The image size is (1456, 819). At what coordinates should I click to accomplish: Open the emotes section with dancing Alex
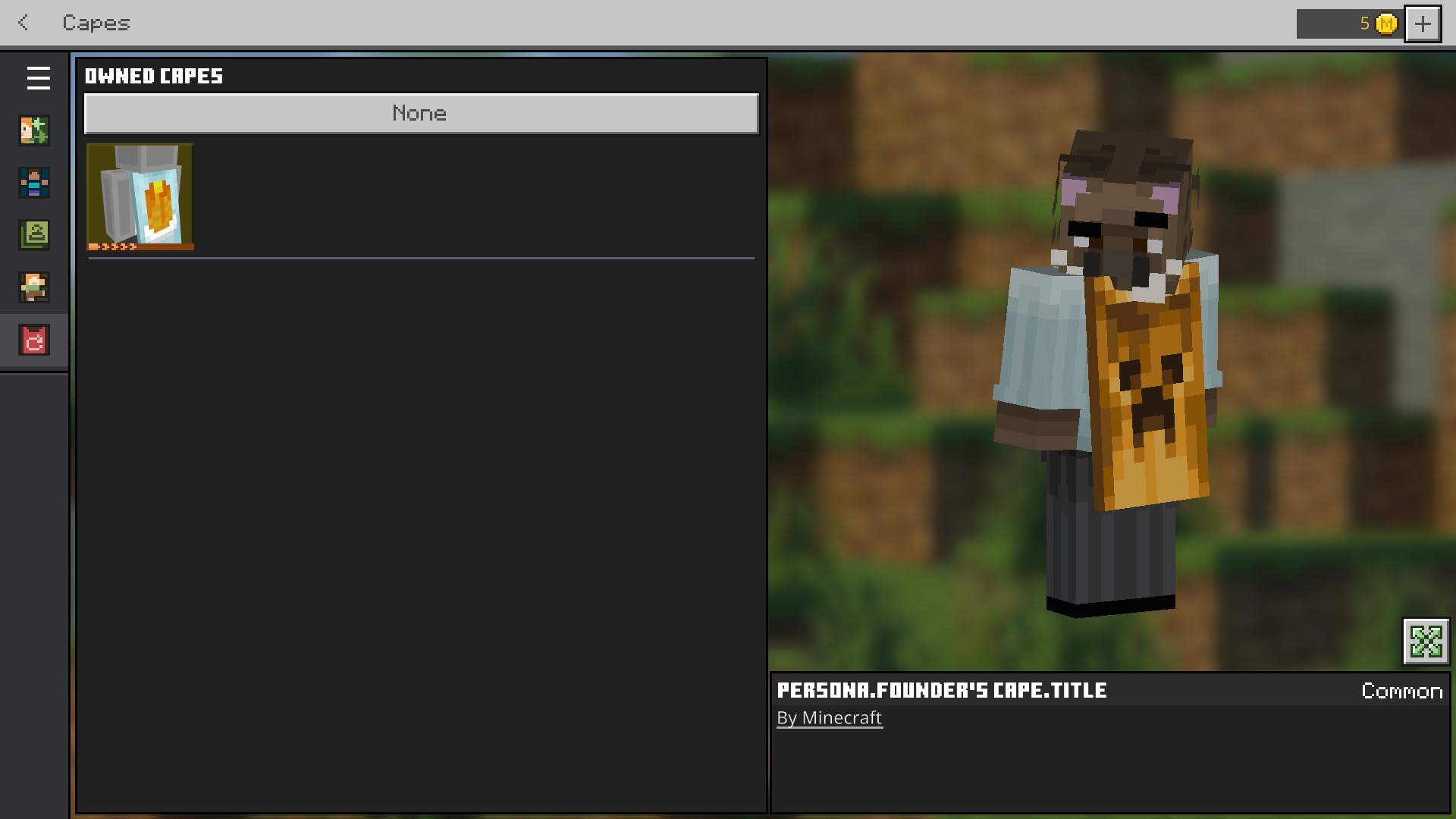(x=34, y=287)
